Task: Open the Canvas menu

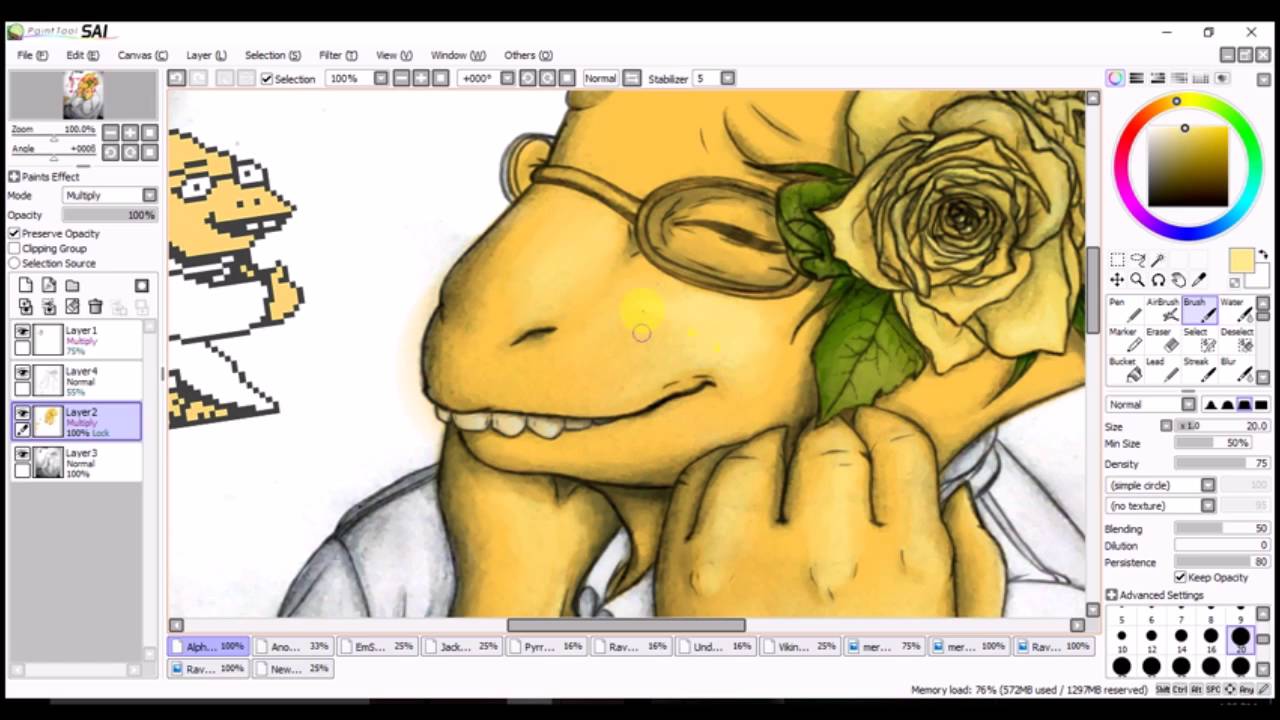Action: [142, 55]
